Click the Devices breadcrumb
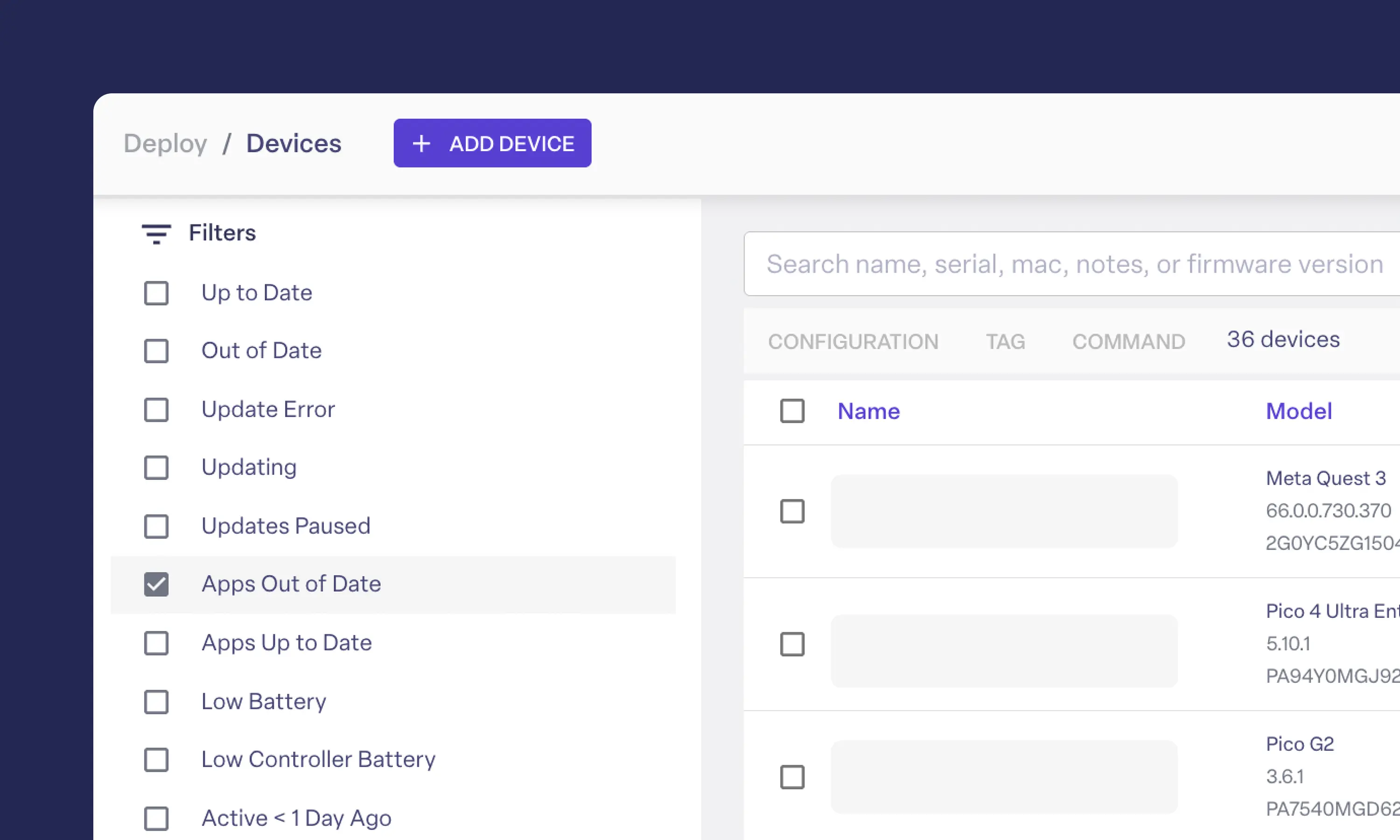This screenshot has width=1400, height=840. point(294,144)
